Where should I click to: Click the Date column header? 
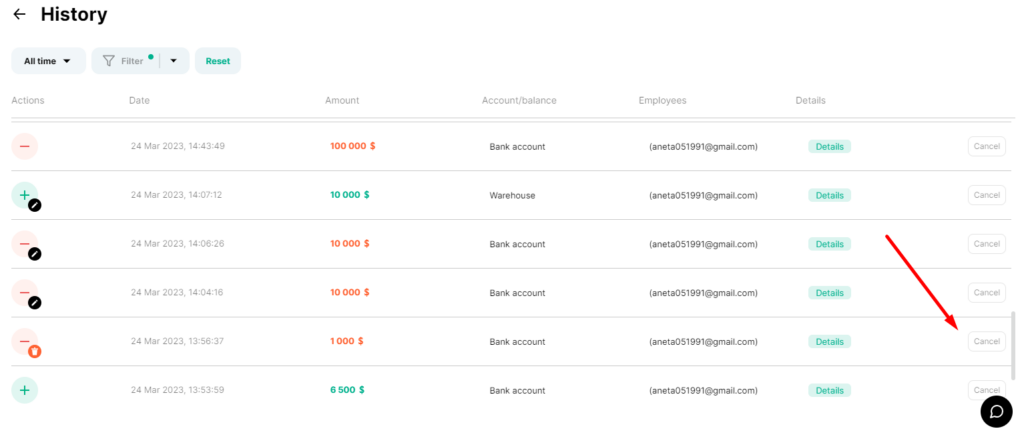click(x=139, y=101)
